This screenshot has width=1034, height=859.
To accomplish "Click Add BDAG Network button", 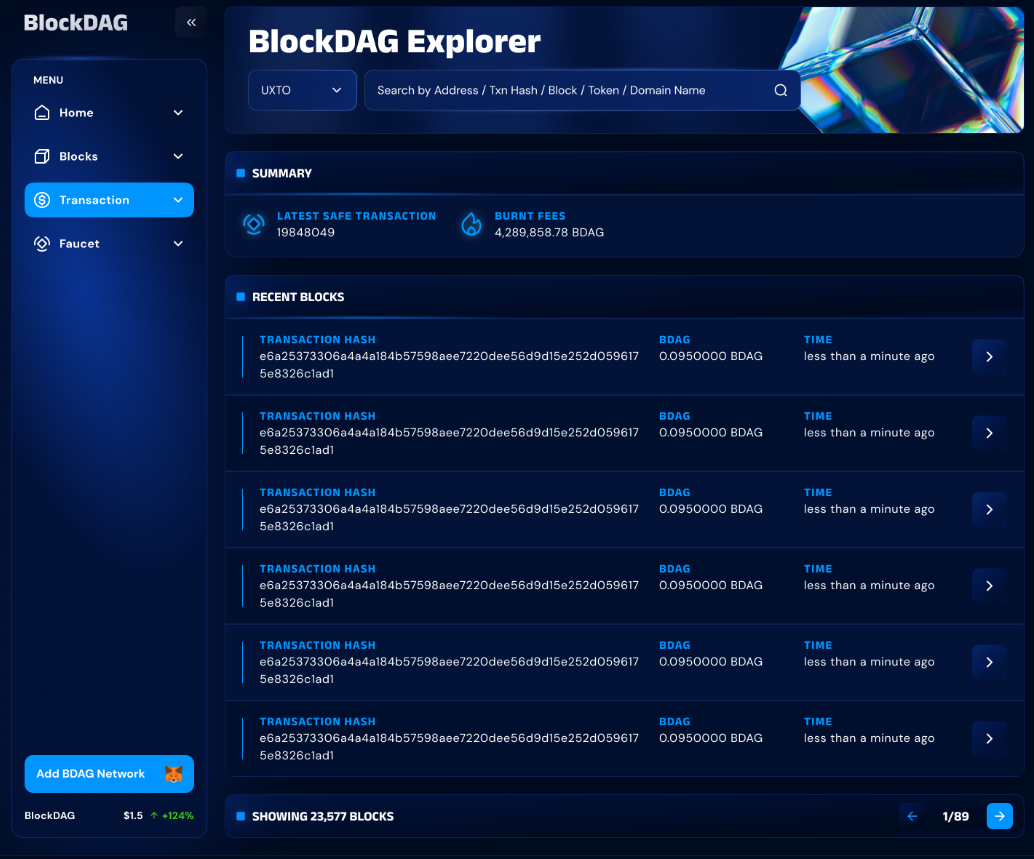I will tap(109, 774).
